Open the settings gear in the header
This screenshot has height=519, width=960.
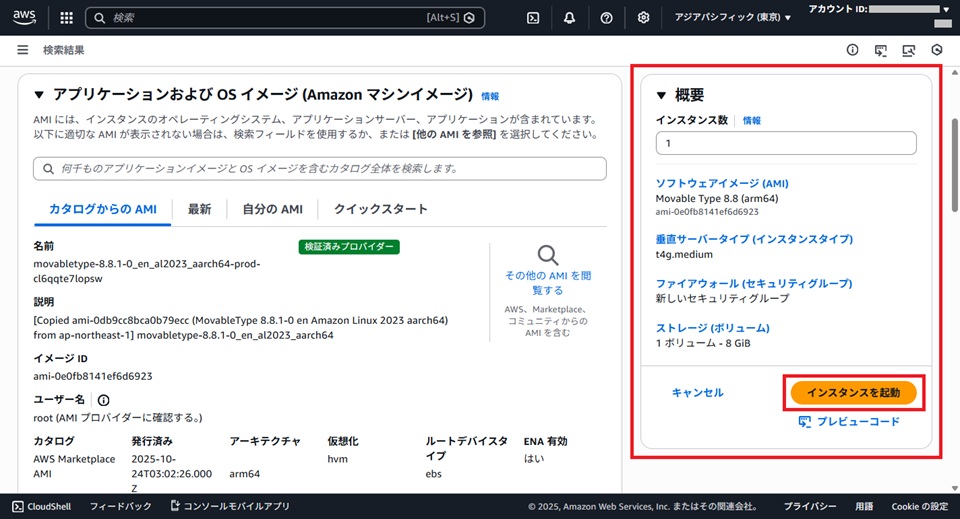643,18
